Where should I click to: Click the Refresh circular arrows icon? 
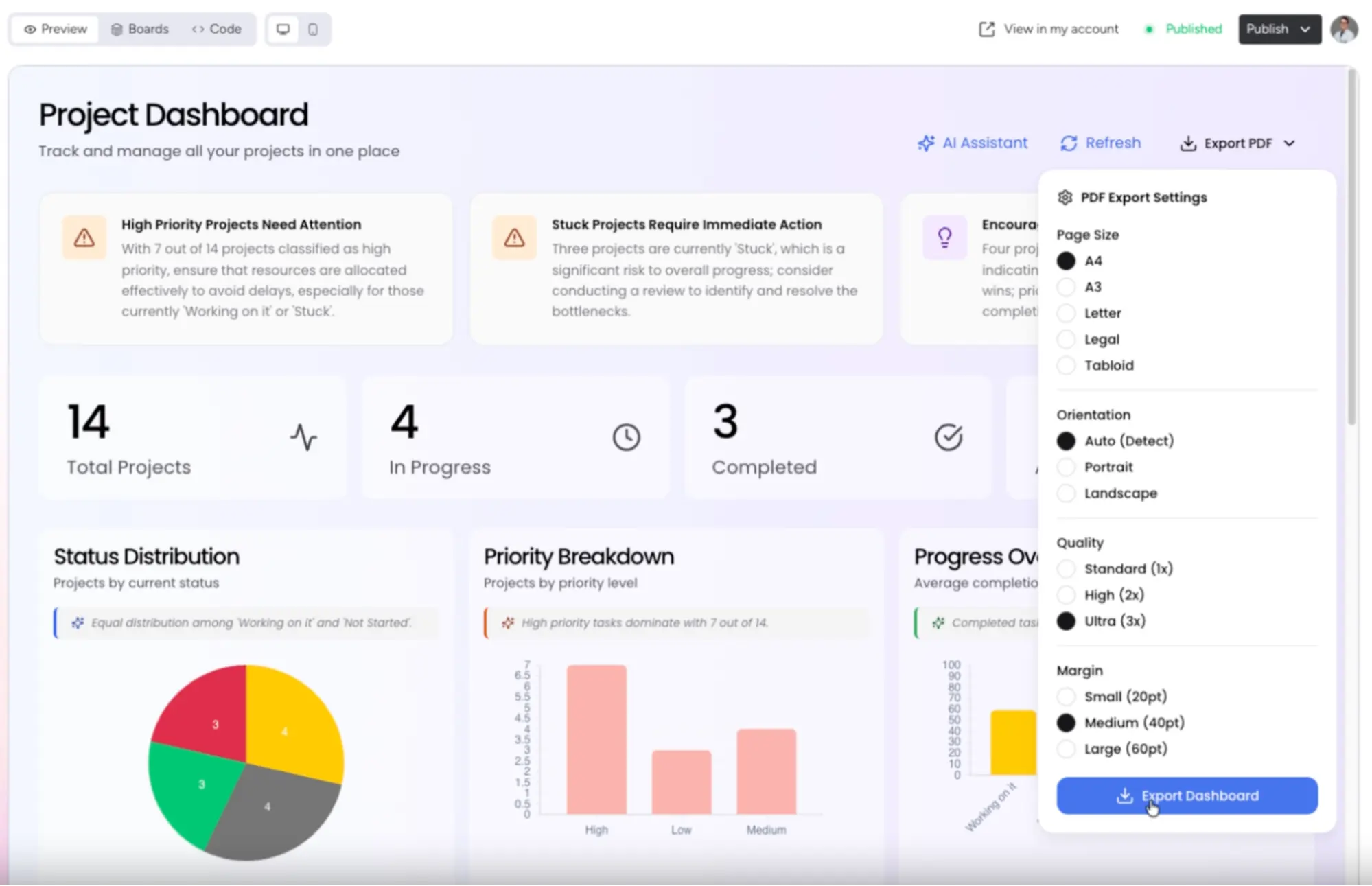click(1069, 143)
